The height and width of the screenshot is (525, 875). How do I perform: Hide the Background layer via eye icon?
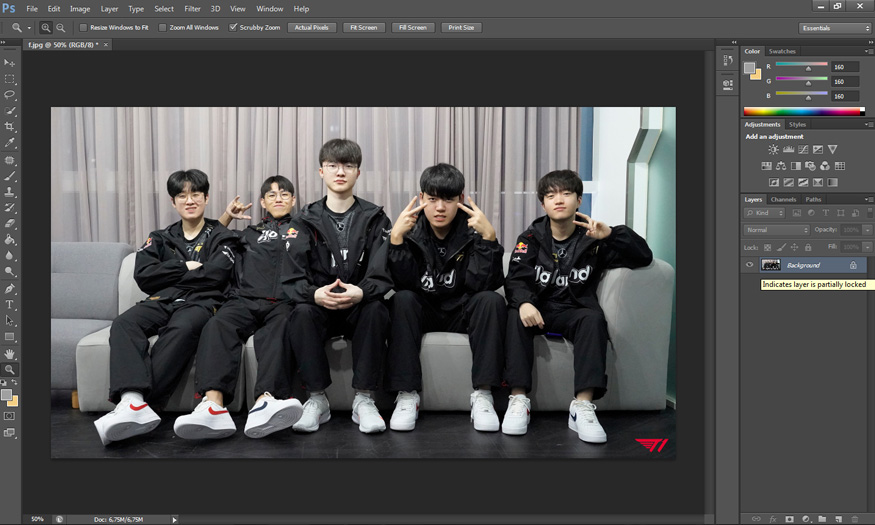750,265
